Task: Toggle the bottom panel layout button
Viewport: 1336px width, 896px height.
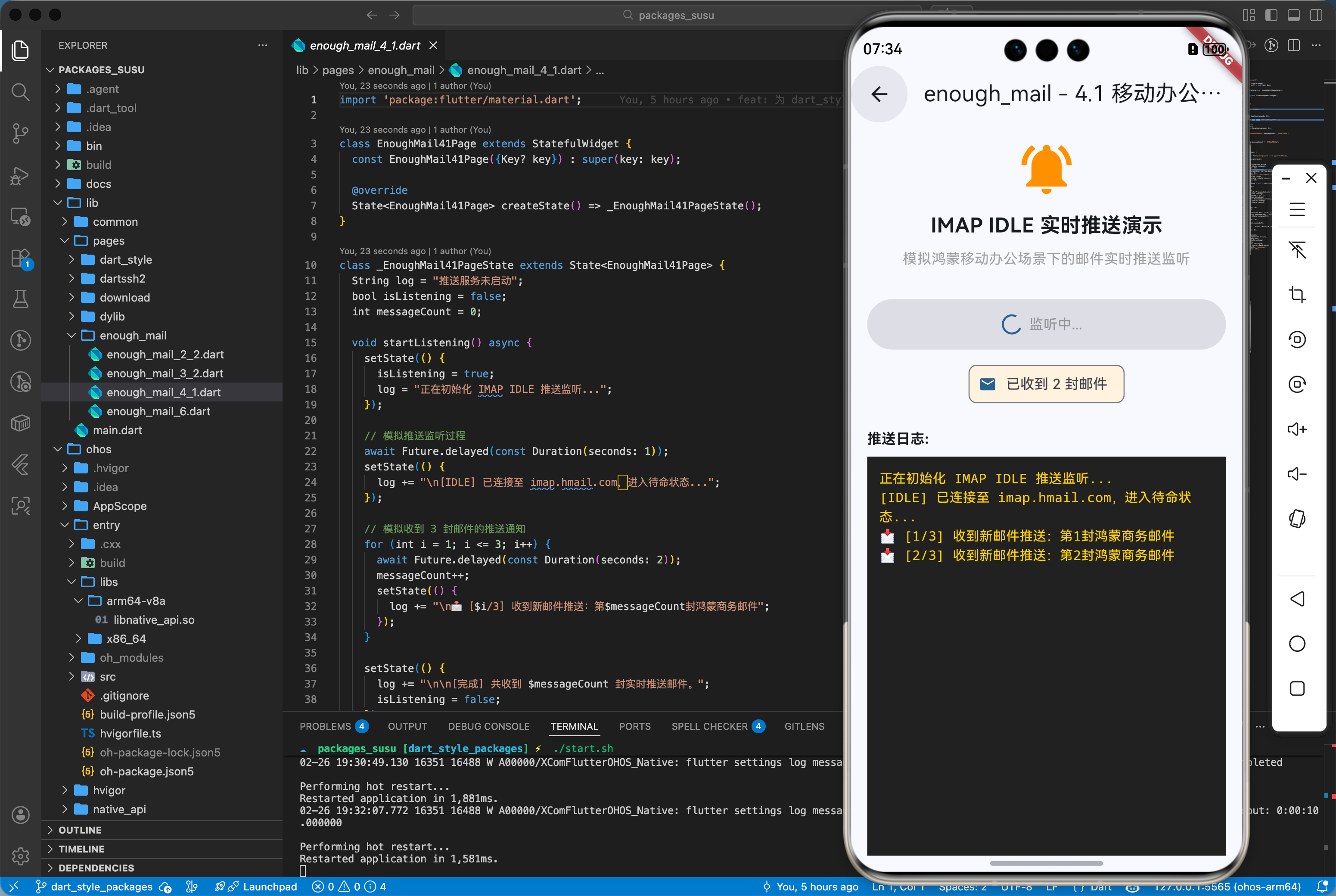Action: coord(1293,16)
